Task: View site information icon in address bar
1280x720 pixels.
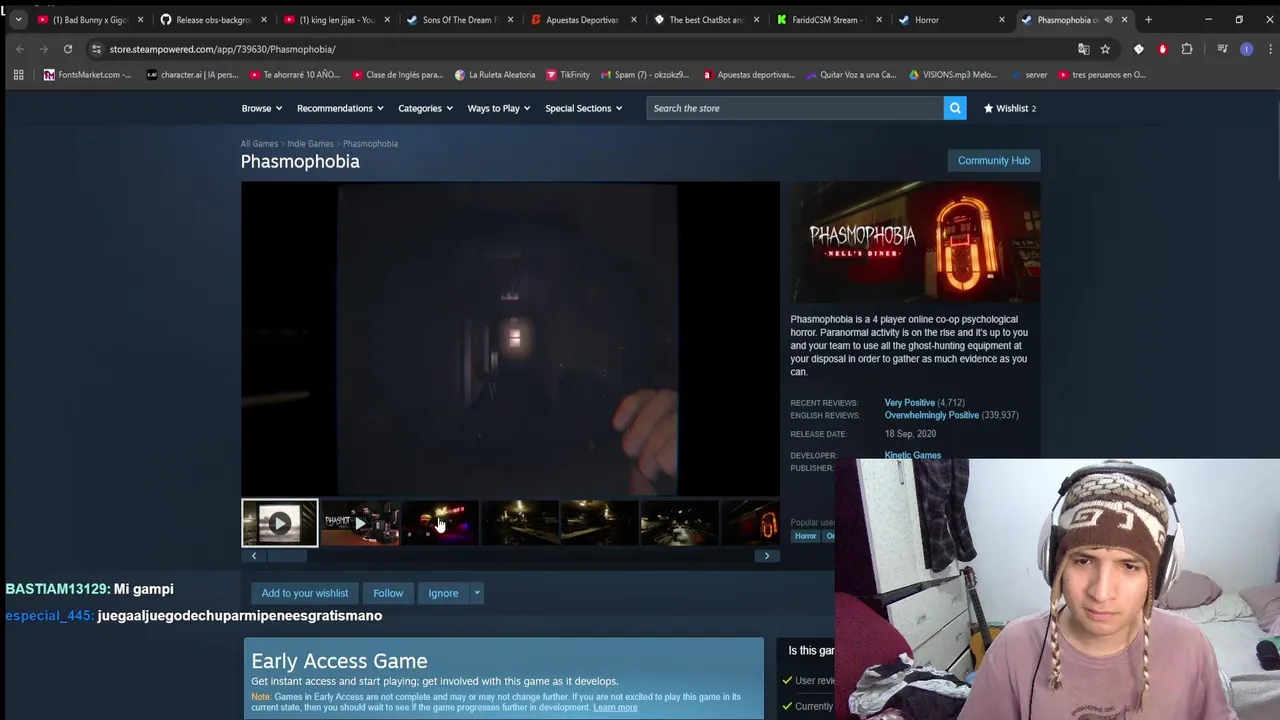Action: pos(96,49)
